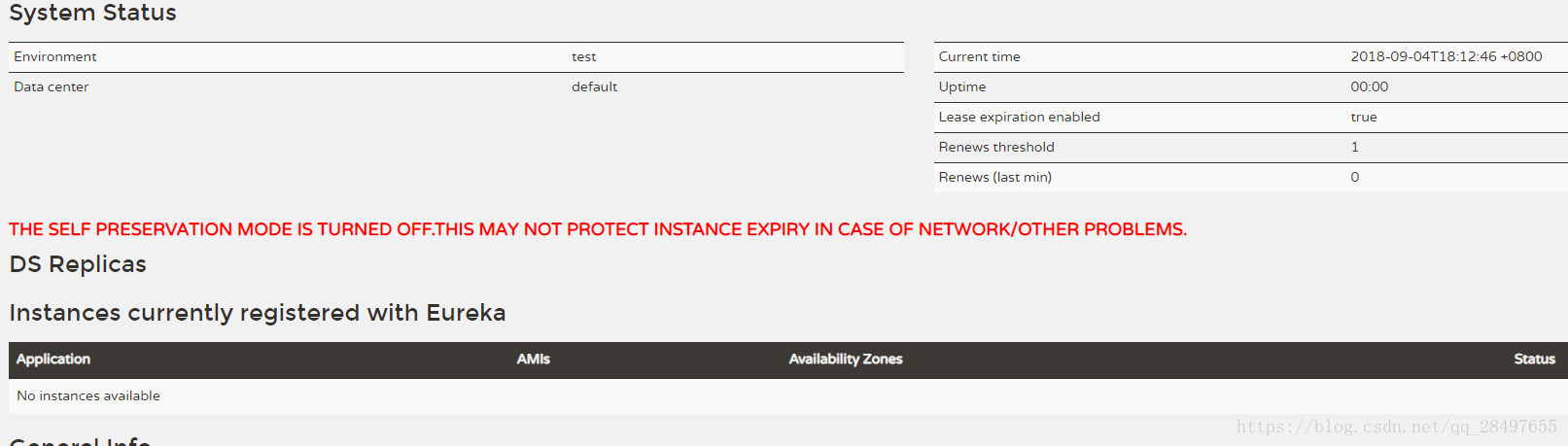Screen dimensions: 1568x446
Task: Select the Uptime row label
Action: point(961,86)
